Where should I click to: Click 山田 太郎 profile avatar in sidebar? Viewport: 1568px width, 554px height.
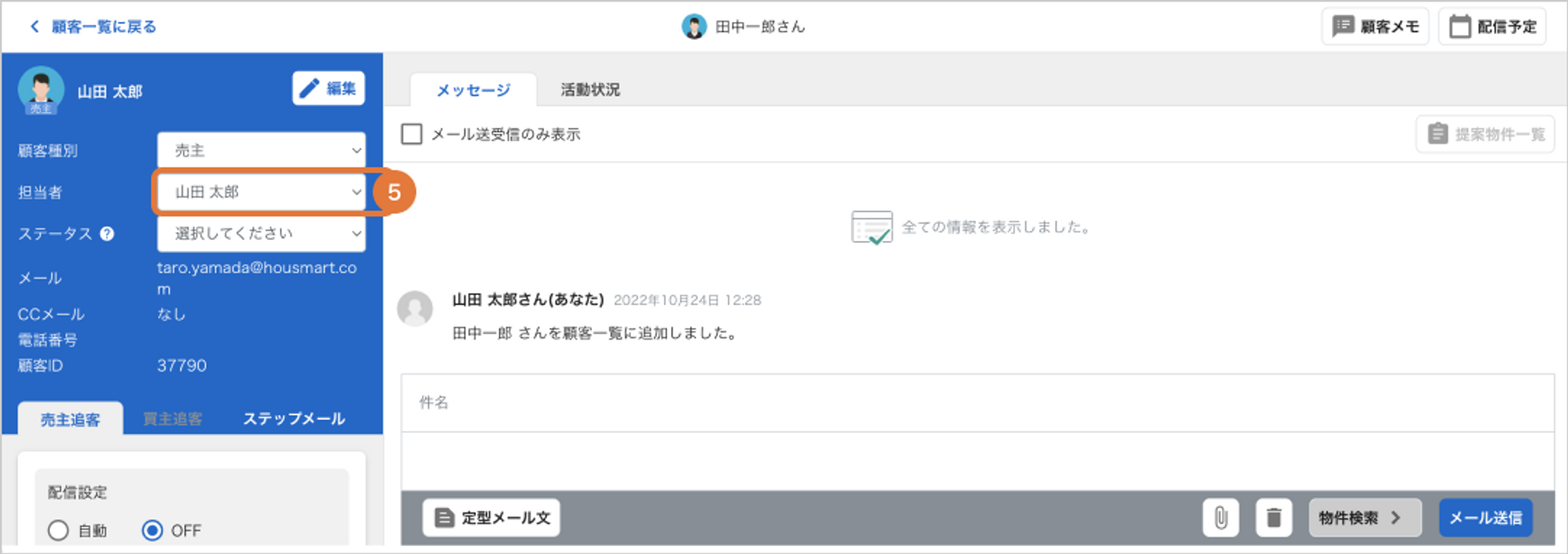[x=41, y=89]
